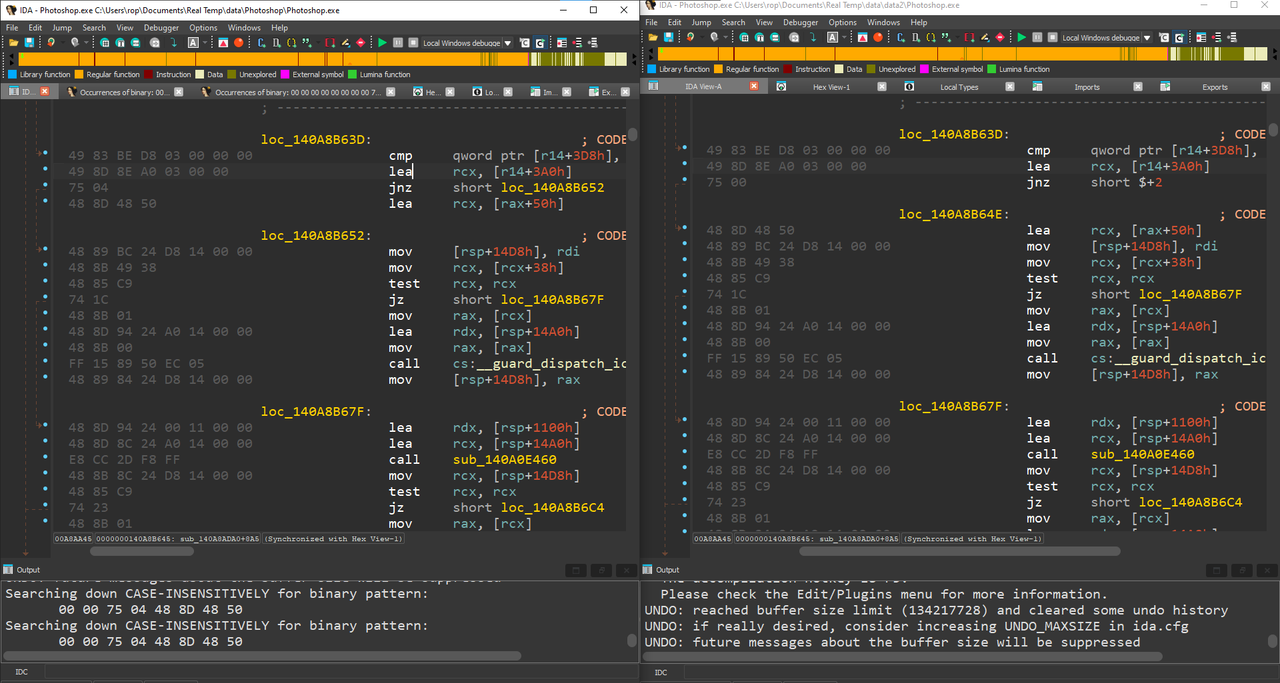Open the Debugger menu in the right window
1280x683 pixels.
click(800, 22)
